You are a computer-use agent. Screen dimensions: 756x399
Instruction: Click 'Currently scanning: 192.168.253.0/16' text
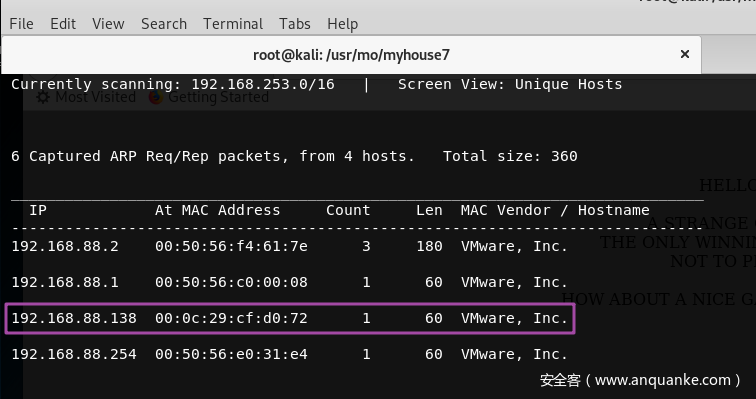[173, 84]
